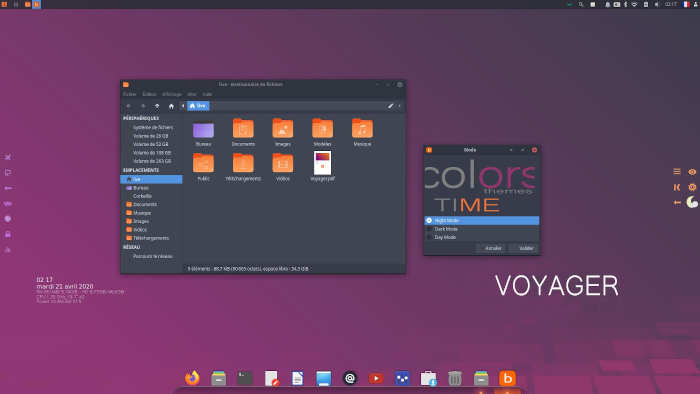The height and width of the screenshot is (394, 700).
Task: Launch the terminal from the dock
Action: pyautogui.click(x=245, y=378)
